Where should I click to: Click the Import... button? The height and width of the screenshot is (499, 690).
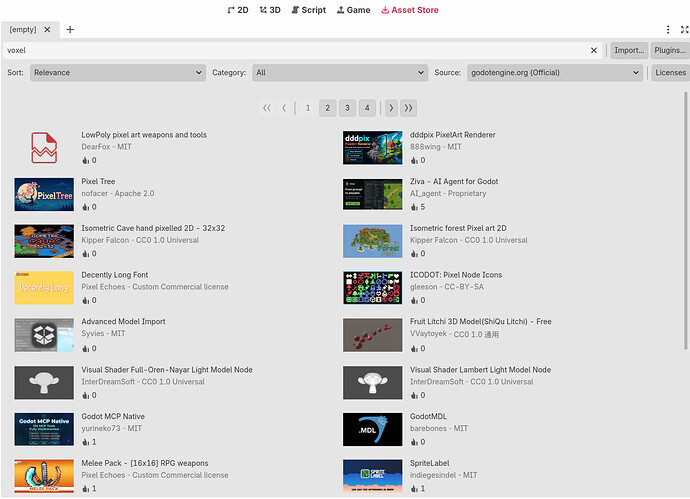[x=629, y=50]
